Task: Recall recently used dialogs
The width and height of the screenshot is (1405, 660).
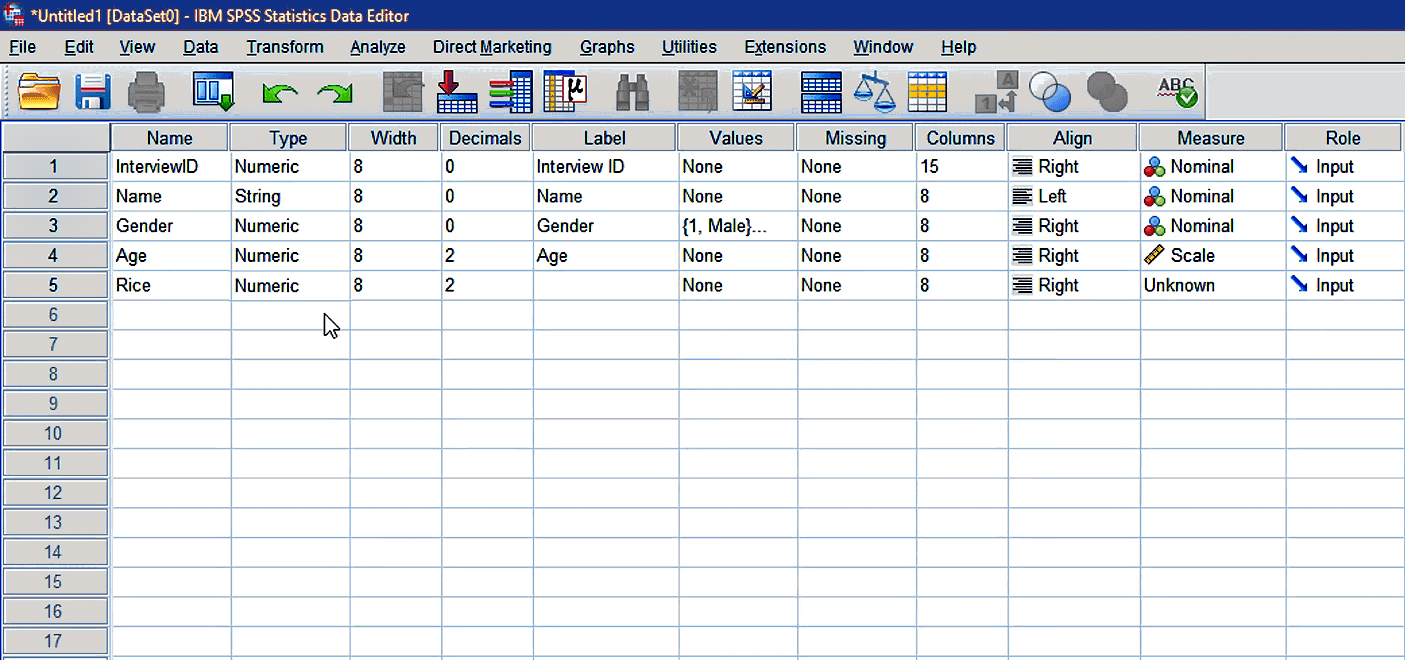Action: click(212, 91)
